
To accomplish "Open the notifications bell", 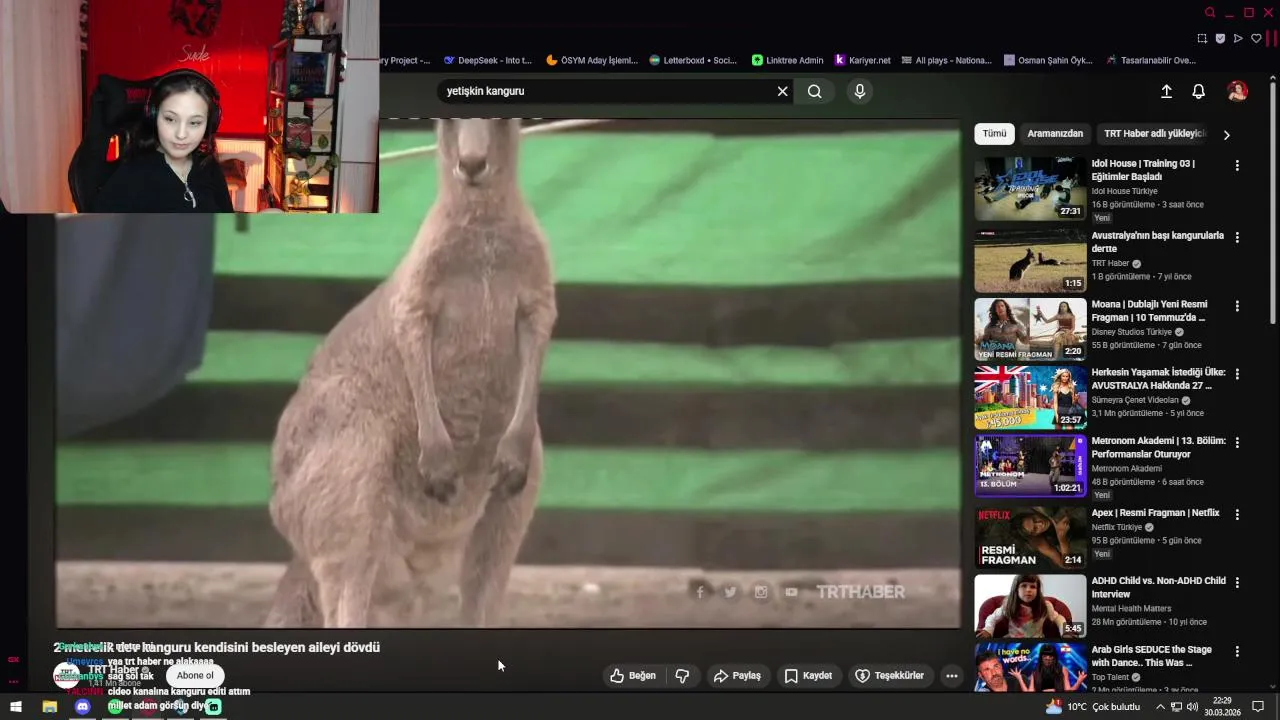I will coord(1198,91).
